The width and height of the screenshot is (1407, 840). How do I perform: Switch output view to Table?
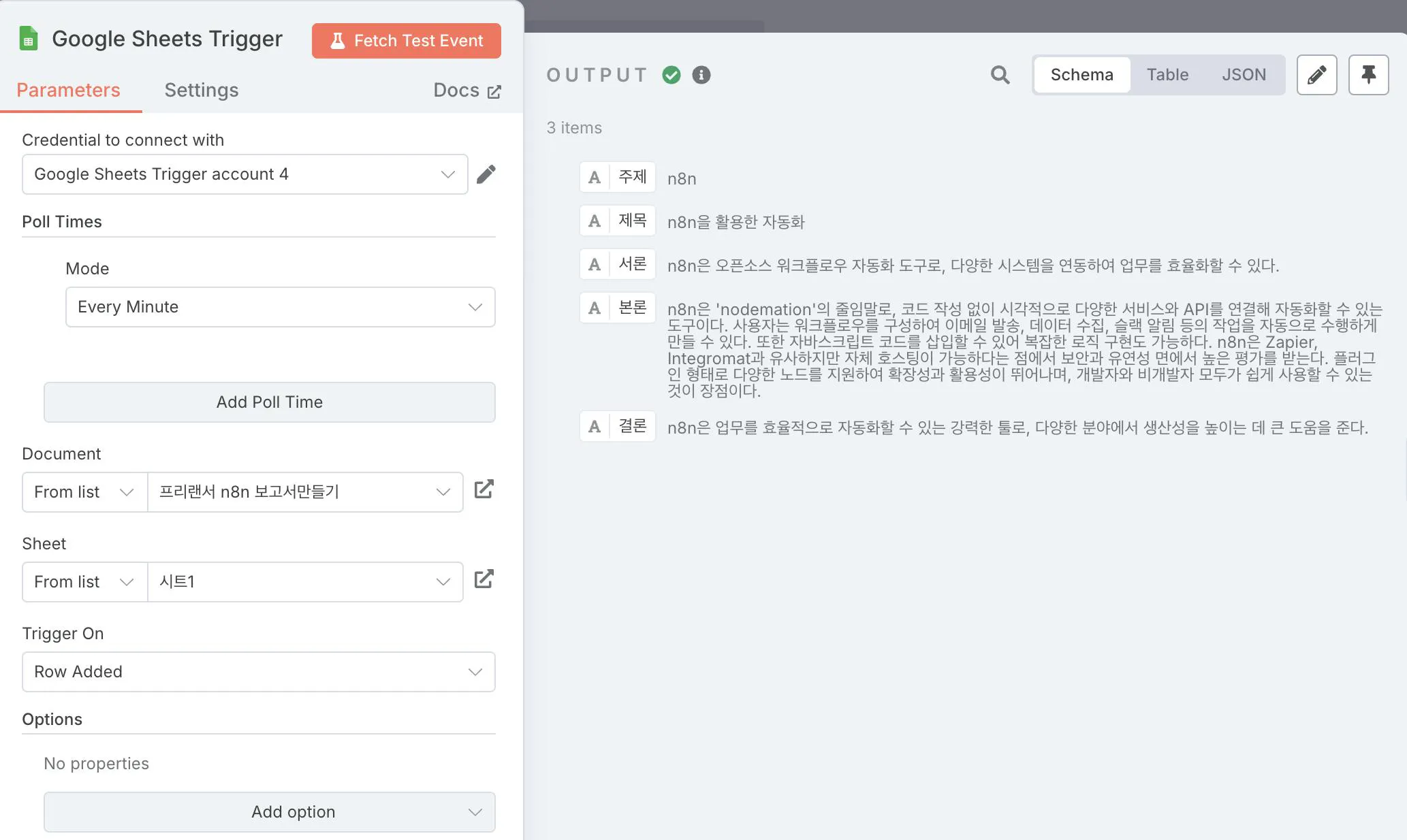1167,75
